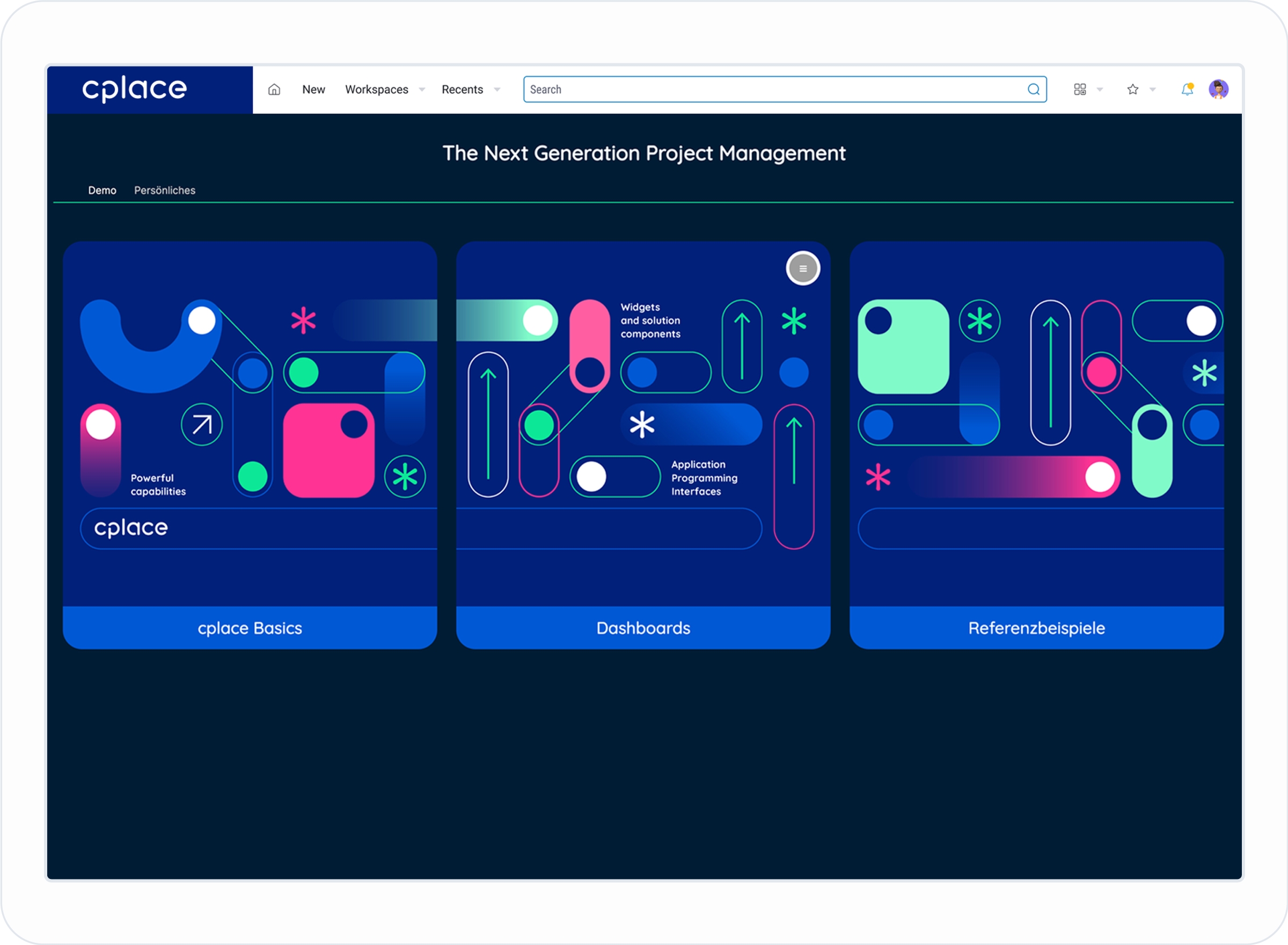1288x945 pixels.
Task: Open the Referenzbeispiele tile
Action: 1036,628
